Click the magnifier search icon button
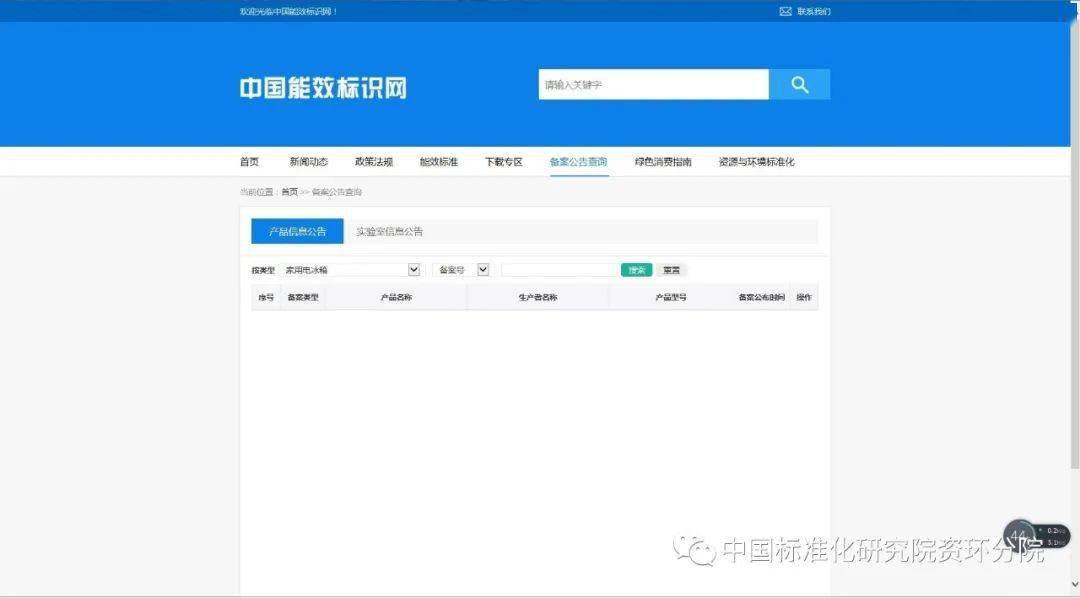The width and height of the screenshot is (1080, 598). [799, 84]
